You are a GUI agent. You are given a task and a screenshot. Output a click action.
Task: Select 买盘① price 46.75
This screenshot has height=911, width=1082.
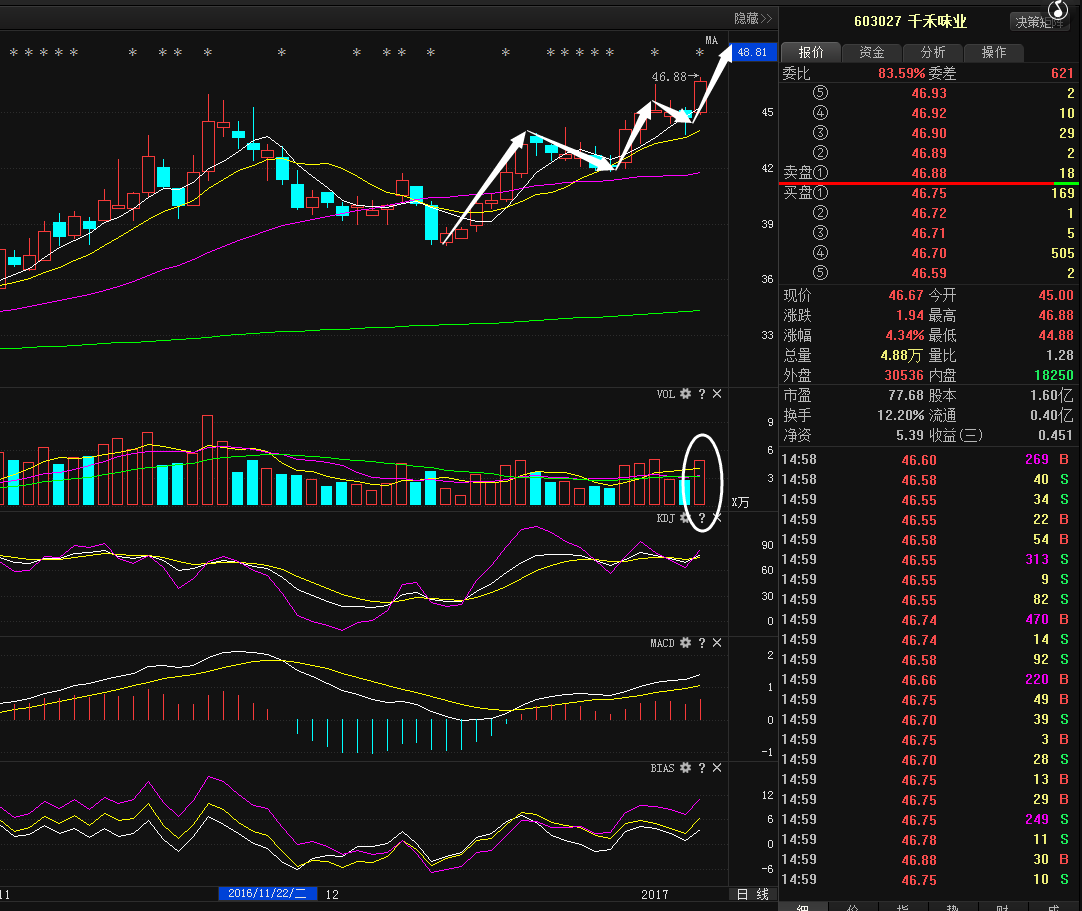coord(929,193)
